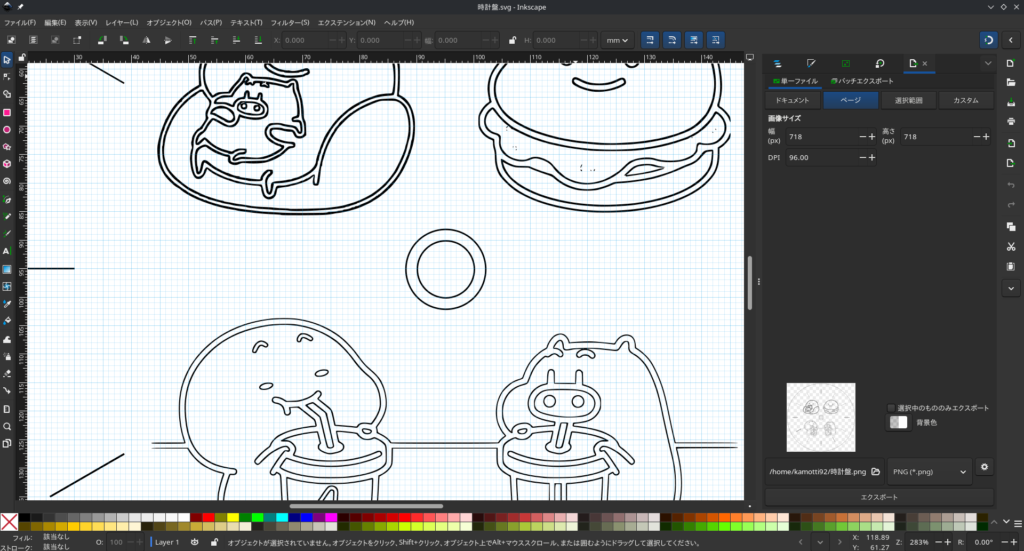Viewport: 1024px width, 551px height.
Task: Click the 背景色 background color swatch
Action: click(x=898, y=423)
